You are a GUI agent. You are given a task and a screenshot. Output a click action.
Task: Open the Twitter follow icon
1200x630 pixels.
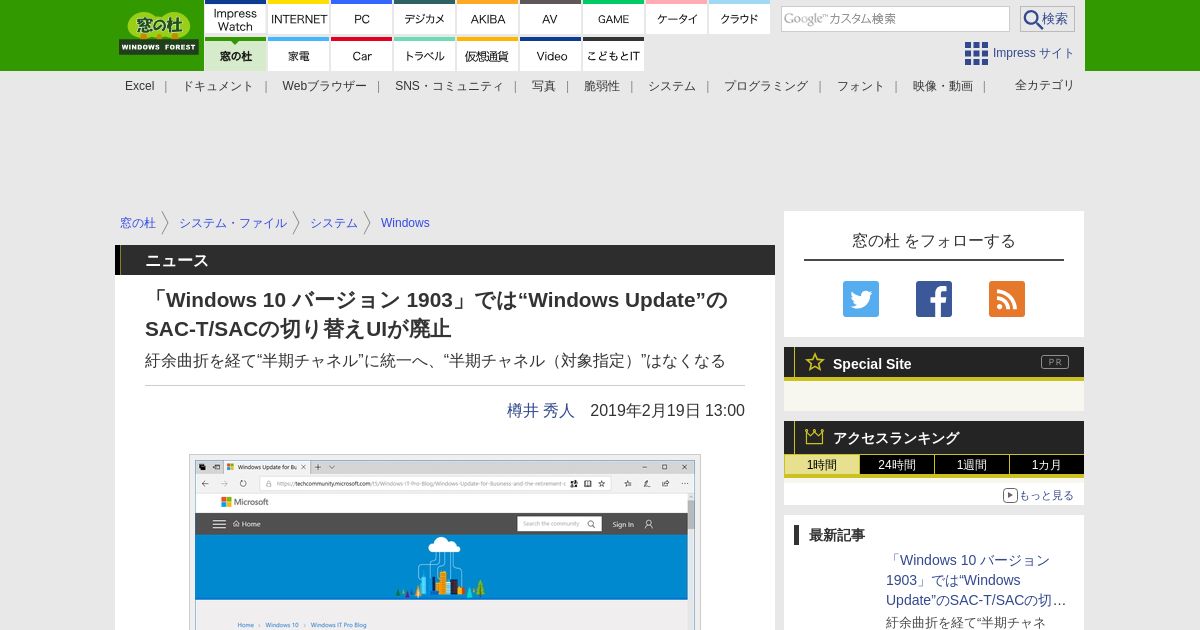click(x=861, y=299)
